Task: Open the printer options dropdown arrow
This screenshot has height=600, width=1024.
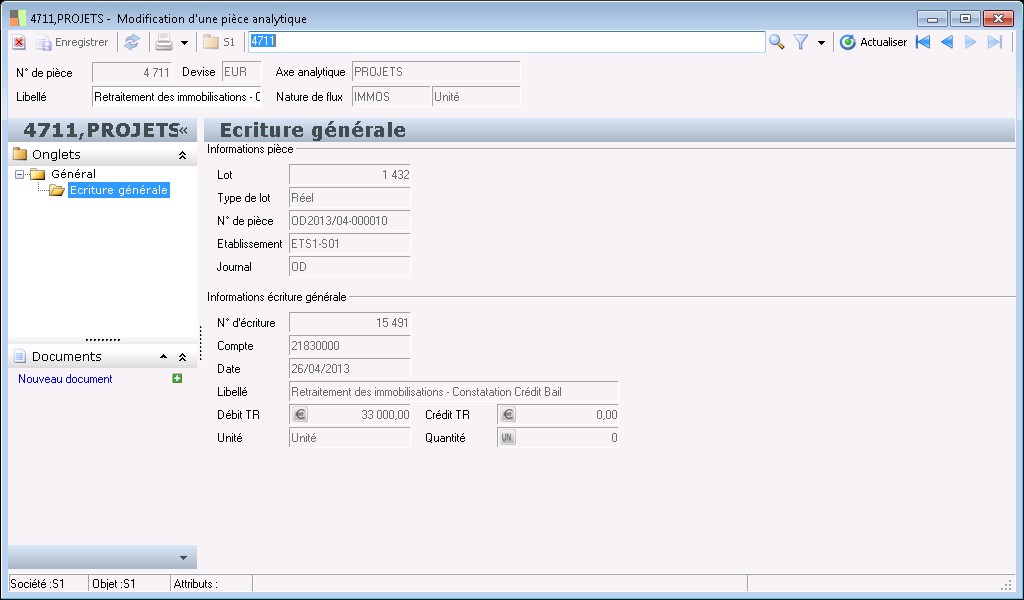Action: coord(184,43)
